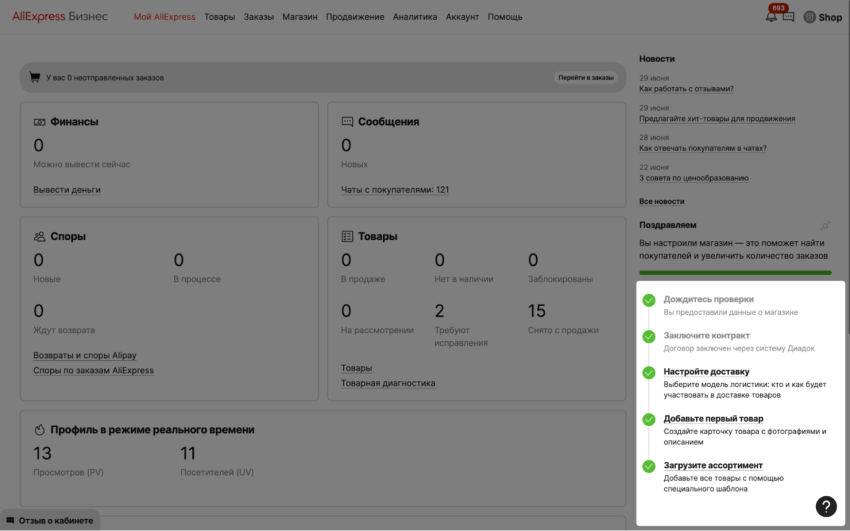The image size is (850, 531).
Task: Open Возвраты и споры Alipay link
Action: [x=85, y=355]
